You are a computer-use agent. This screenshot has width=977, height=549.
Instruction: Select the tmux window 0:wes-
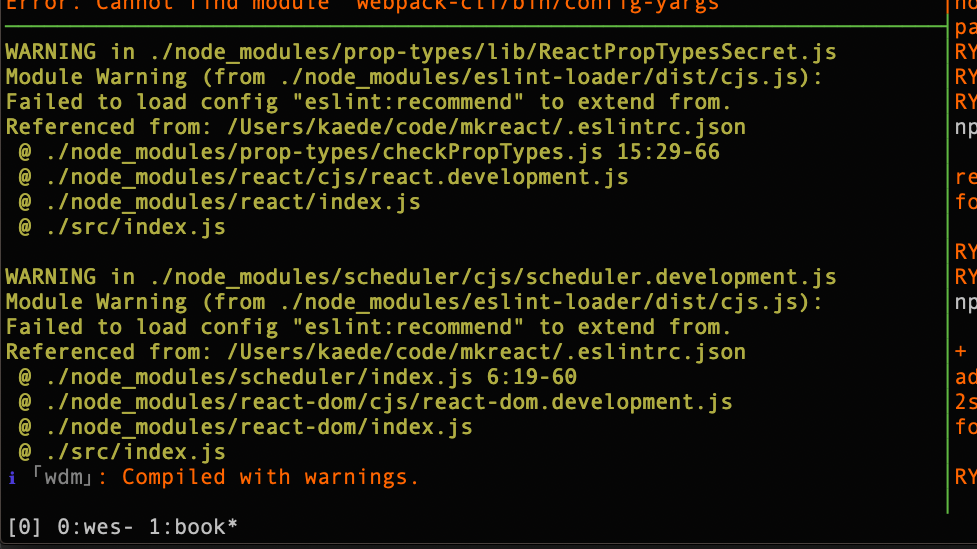click(x=95, y=527)
